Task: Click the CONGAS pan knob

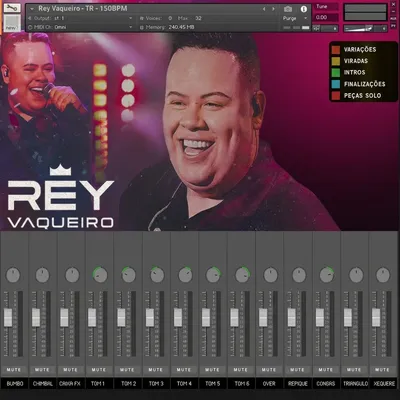Action: (327, 275)
